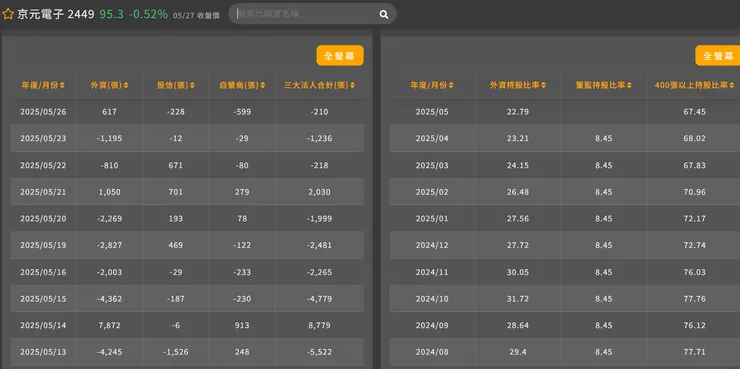Sort by 三大法人合計(張) column header
This screenshot has width=740, height=369.
tap(320, 85)
